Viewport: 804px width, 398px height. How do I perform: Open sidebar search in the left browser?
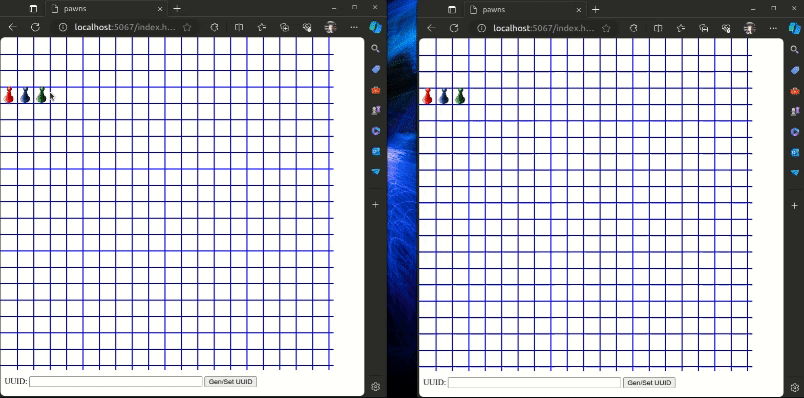tap(375, 49)
